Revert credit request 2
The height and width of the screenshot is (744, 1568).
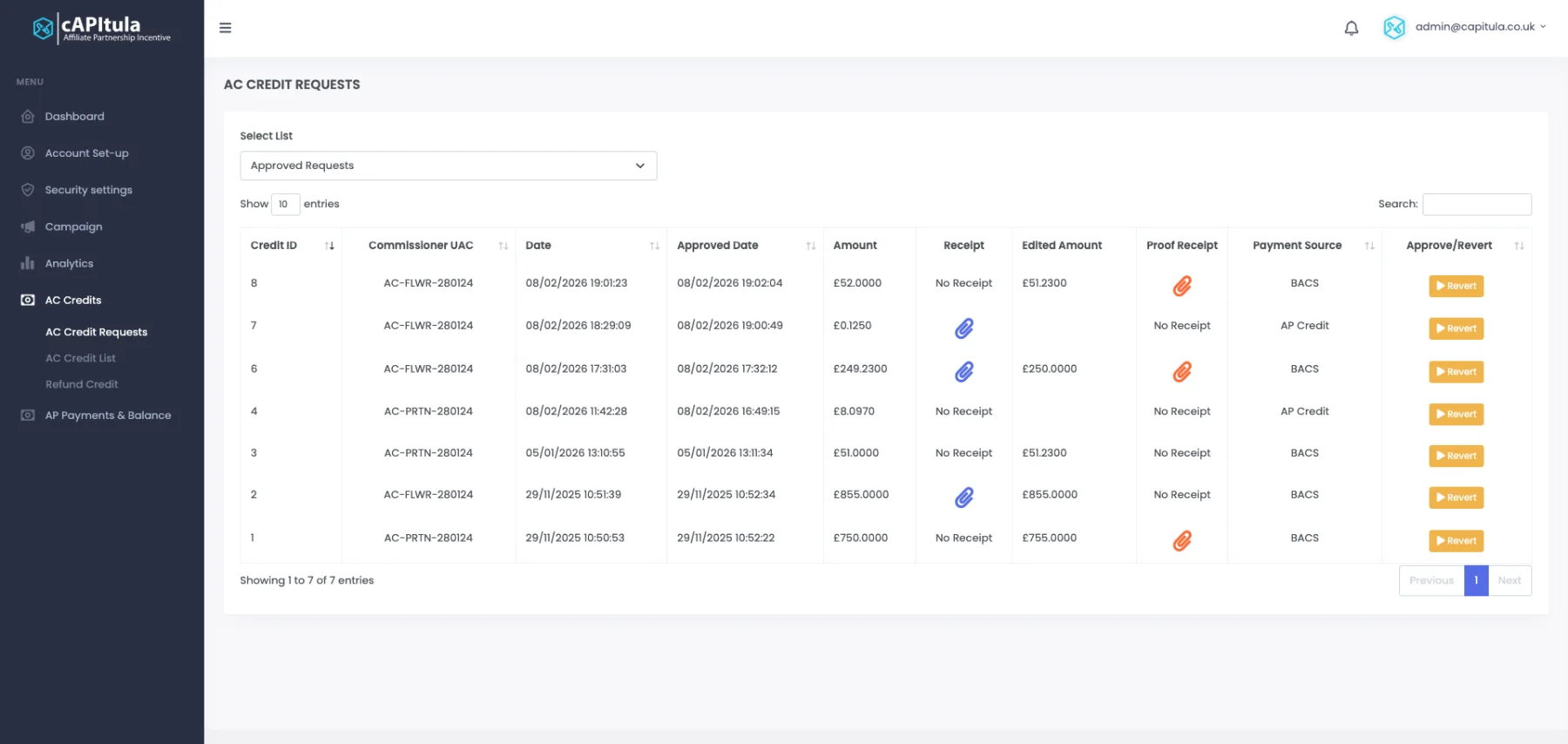[x=1456, y=497]
